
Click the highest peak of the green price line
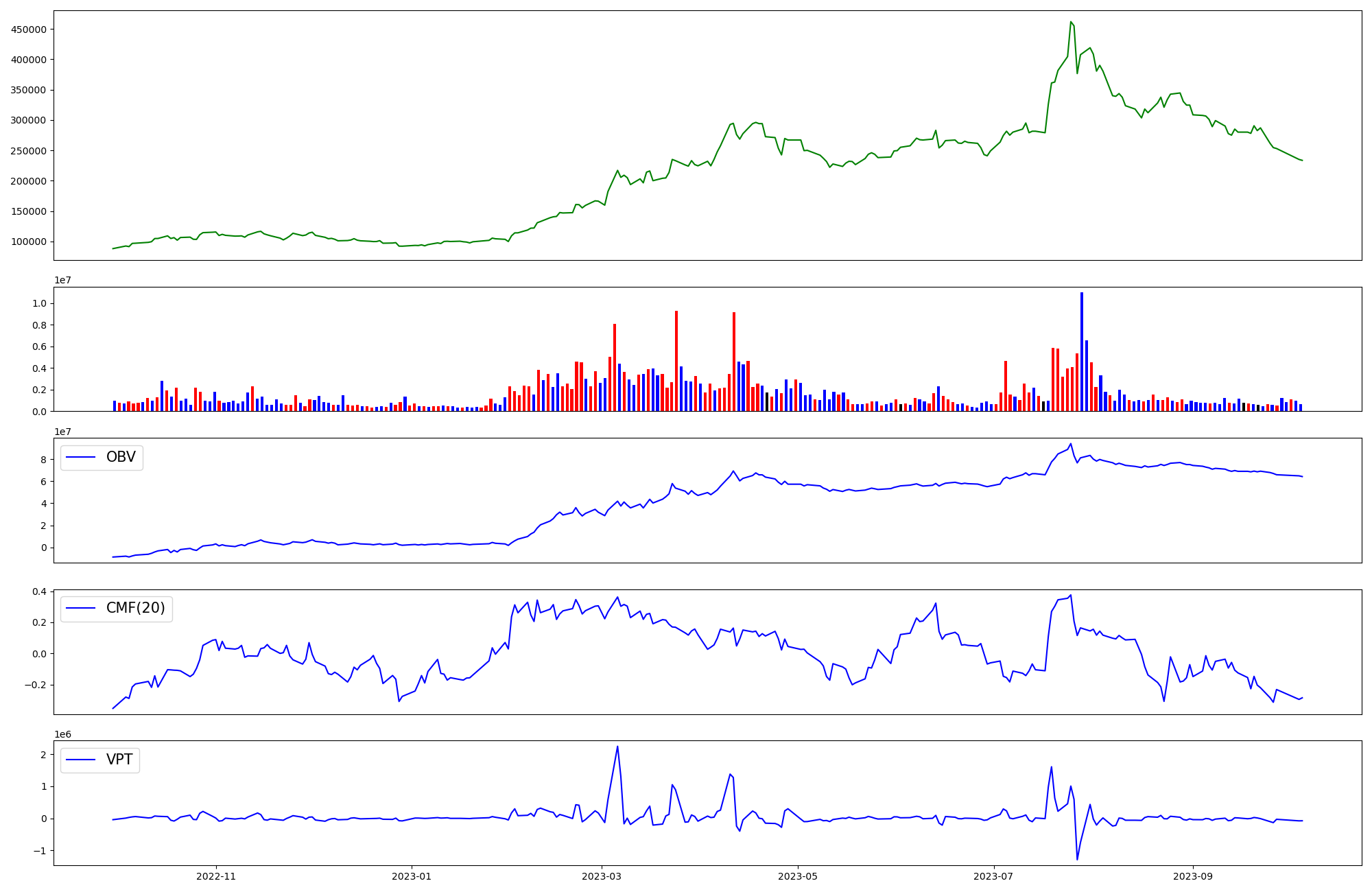tap(1071, 22)
